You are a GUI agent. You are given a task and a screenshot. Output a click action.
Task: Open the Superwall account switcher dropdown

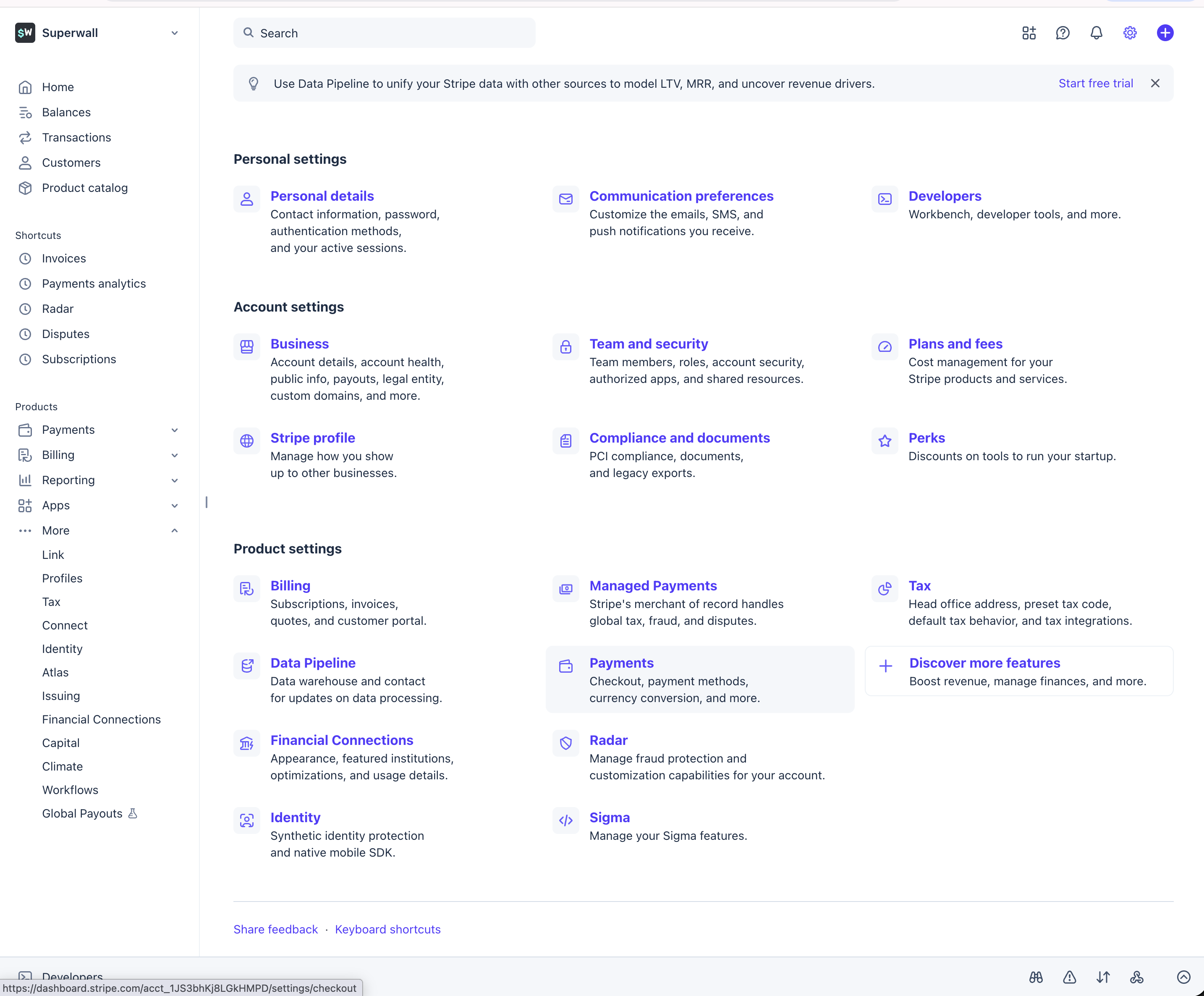(97, 33)
